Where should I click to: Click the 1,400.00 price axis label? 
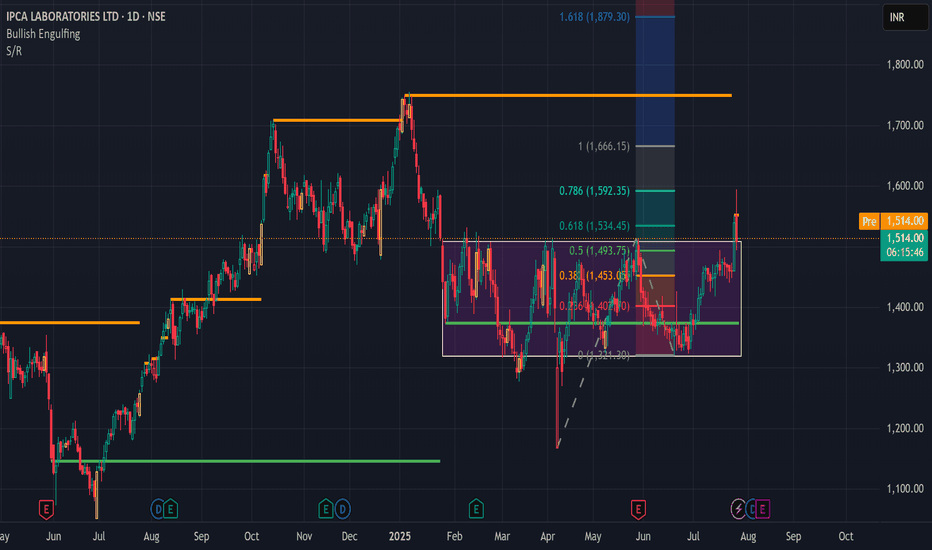click(x=905, y=307)
